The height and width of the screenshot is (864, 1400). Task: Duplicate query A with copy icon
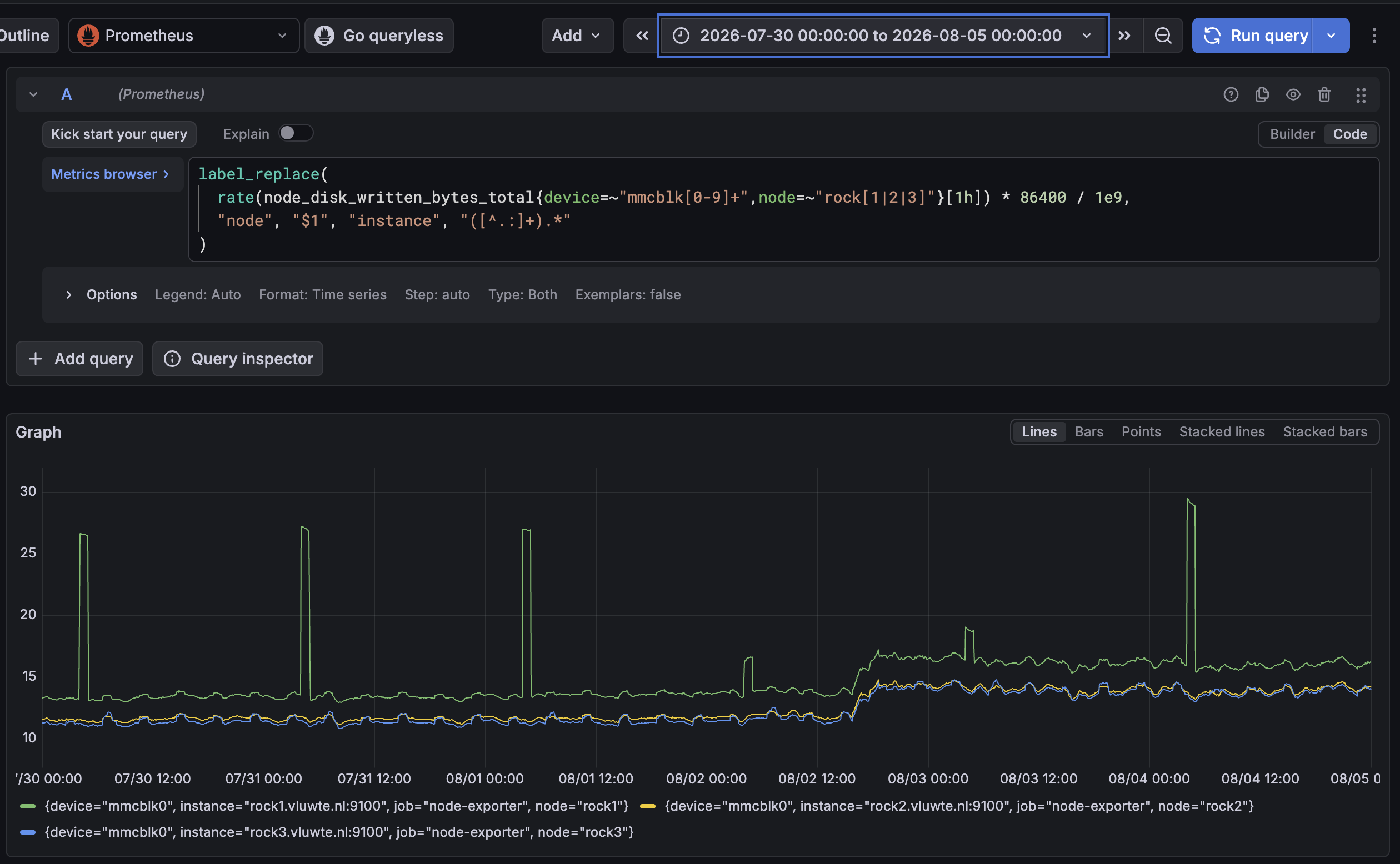click(1262, 94)
